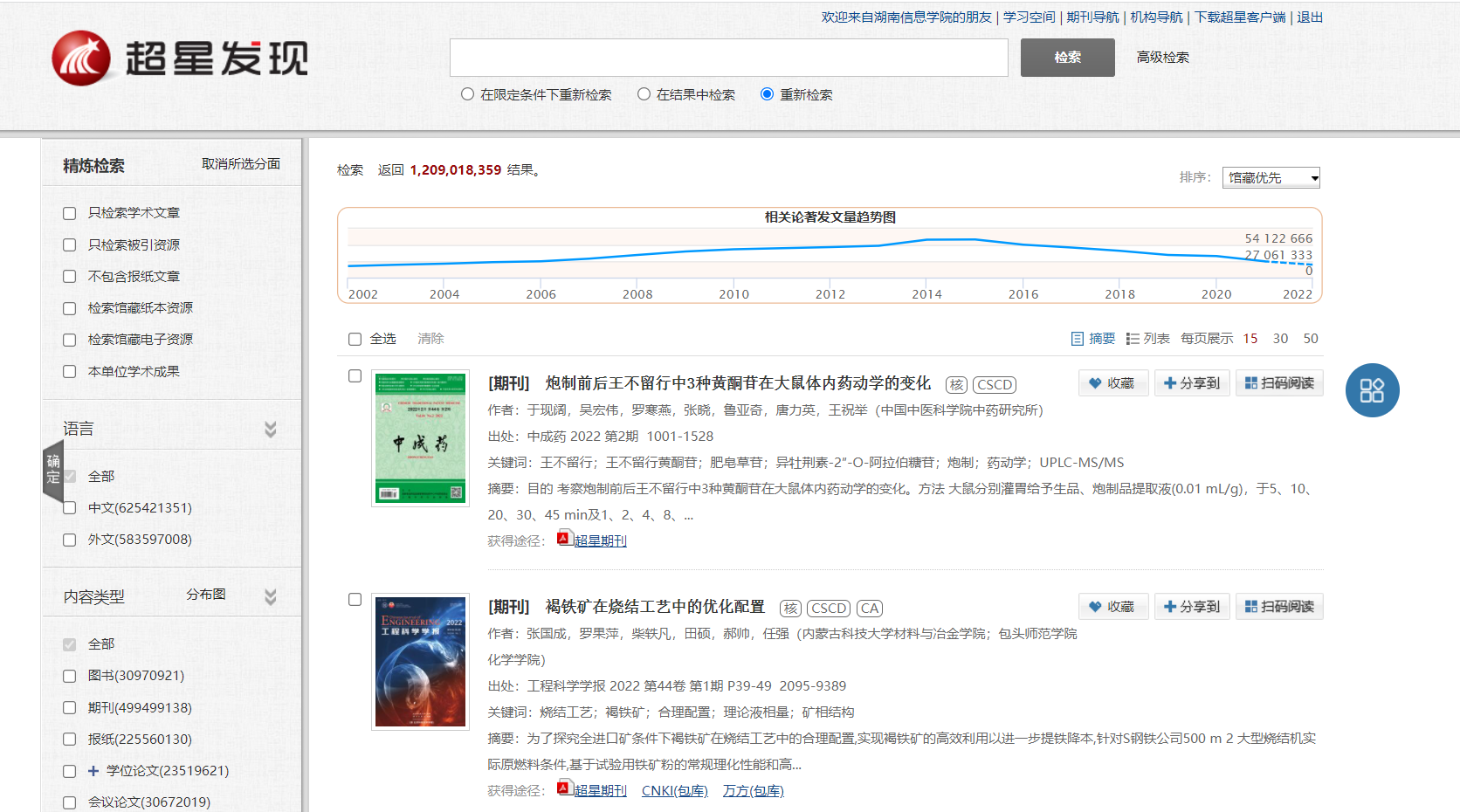Check 外文(583597008) language filter

coord(70,540)
